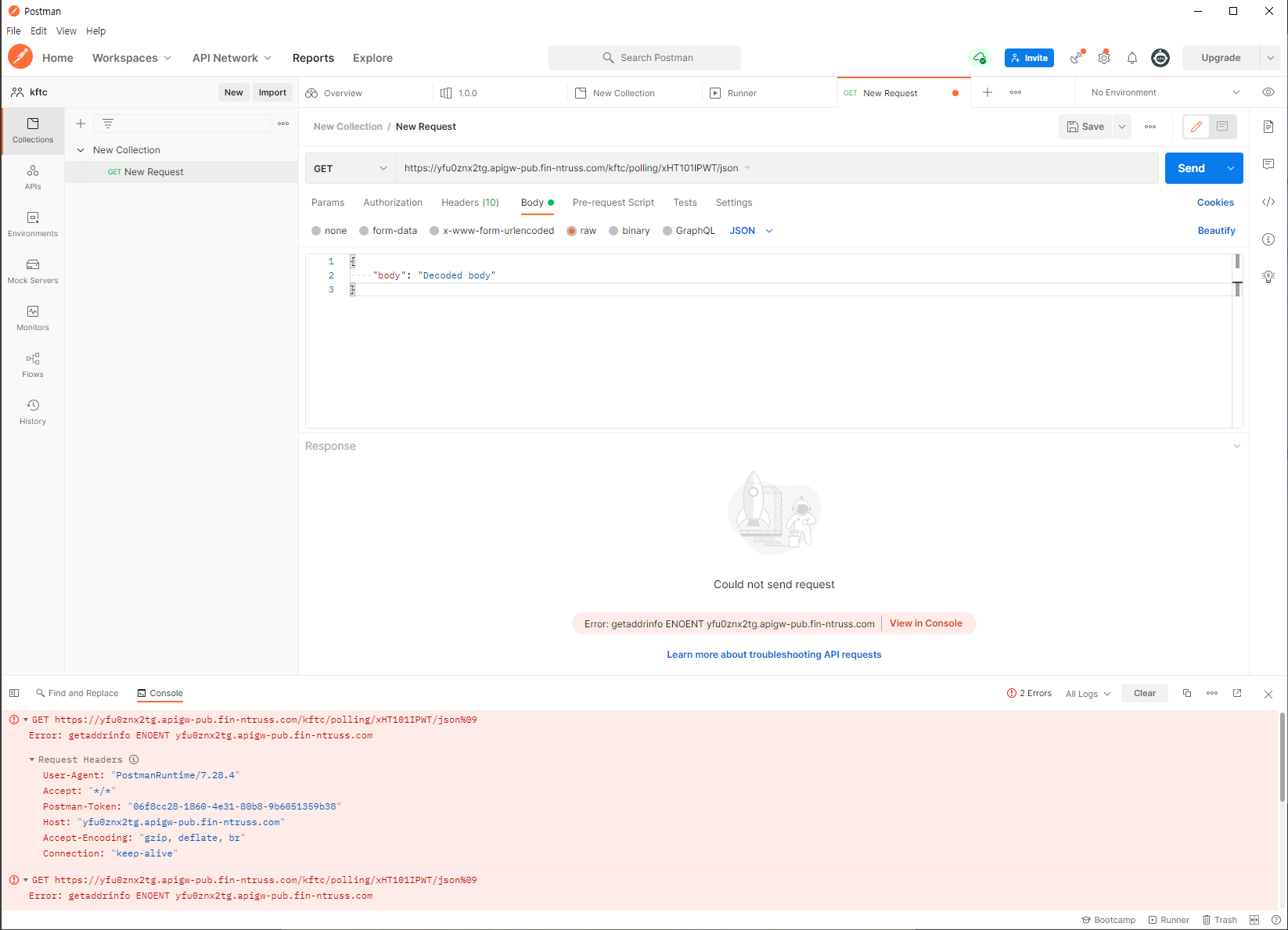1288x930 pixels.
Task: Close the console panel
Action: tap(1268, 694)
